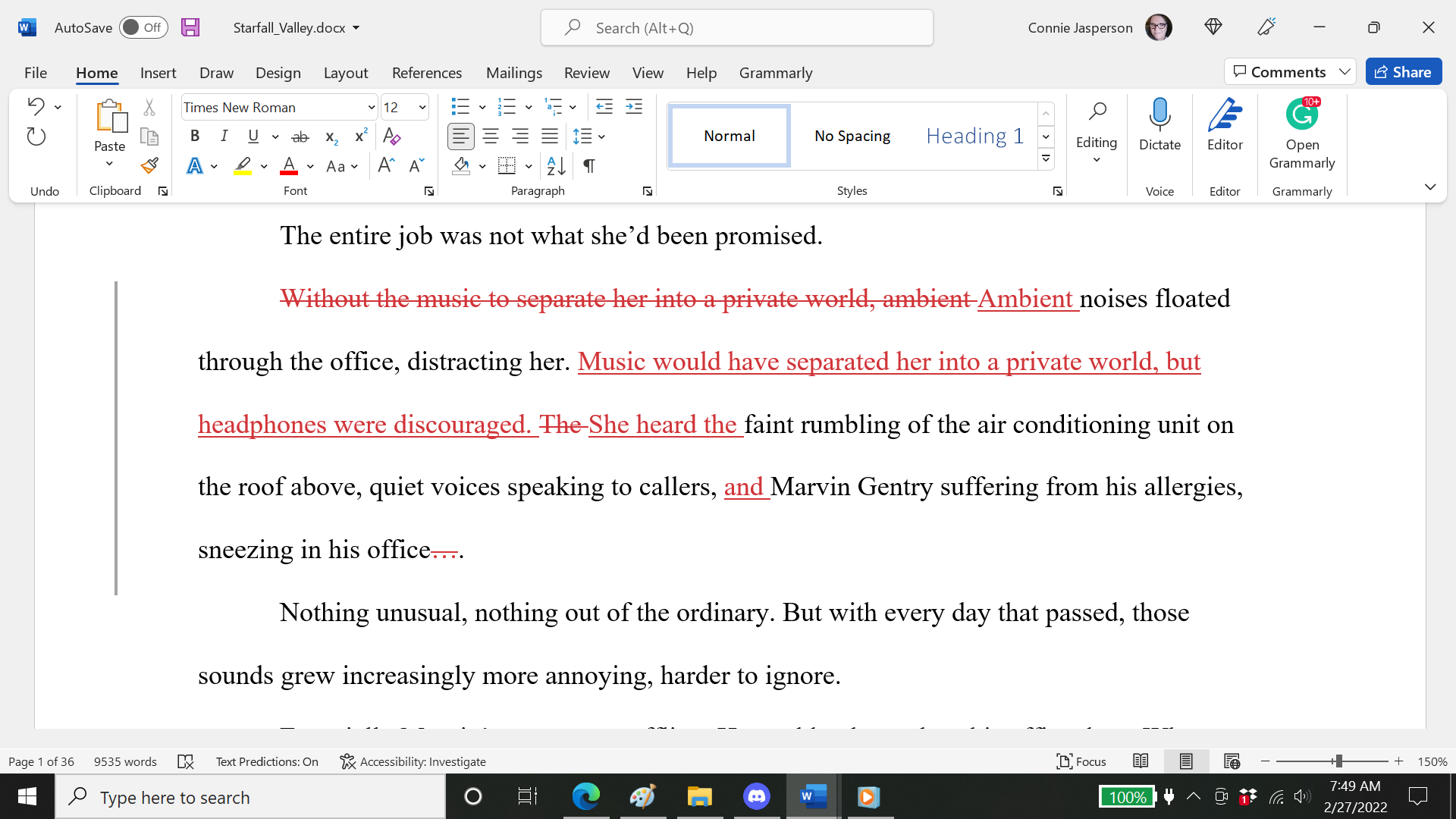
Task: Enable Focus mode in status bar
Action: 1081,761
